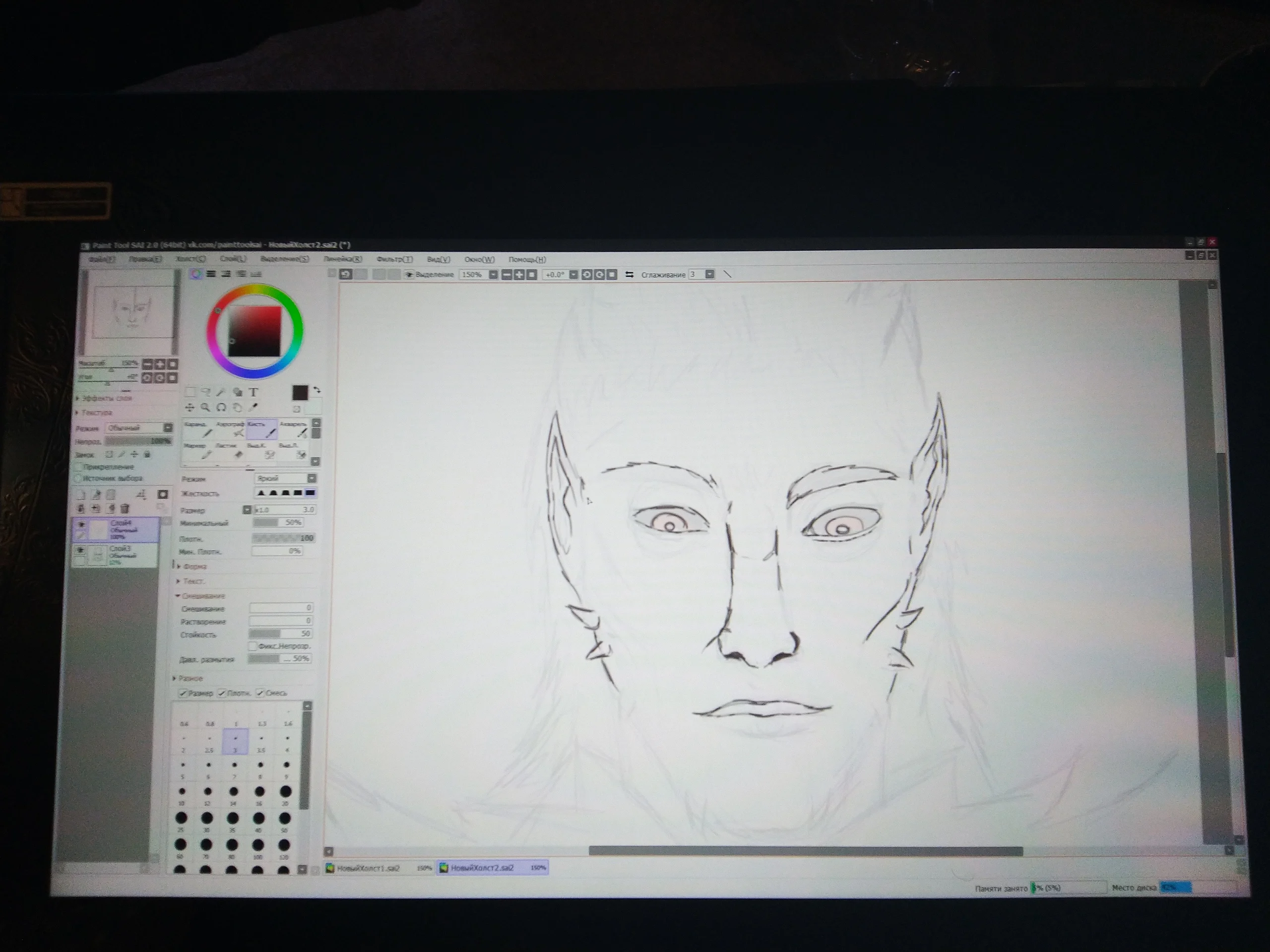Viewport: 1270px width, 952px height.
Task: Select the Eraser (Ластик) tool
Action: (230, 450)
